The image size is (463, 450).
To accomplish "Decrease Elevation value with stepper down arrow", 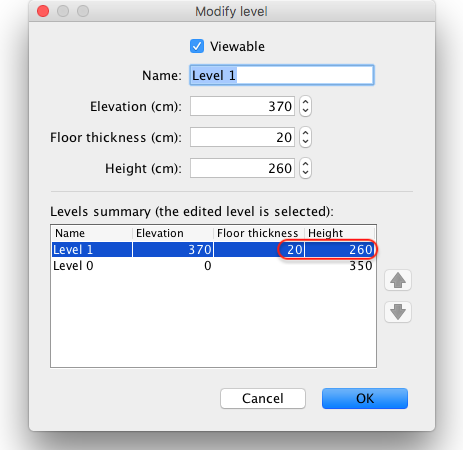I will [305, 111].
